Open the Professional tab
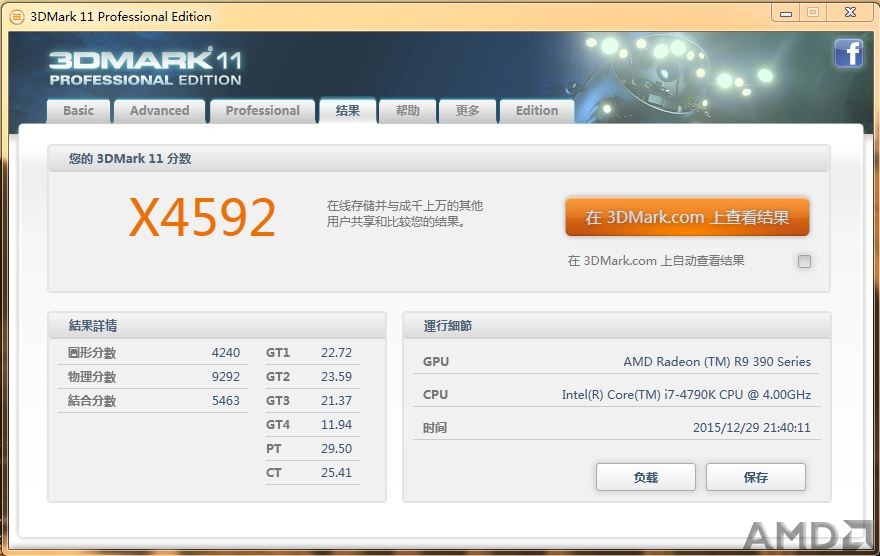The width and height of the screenshot is (880, 556). 263,111
